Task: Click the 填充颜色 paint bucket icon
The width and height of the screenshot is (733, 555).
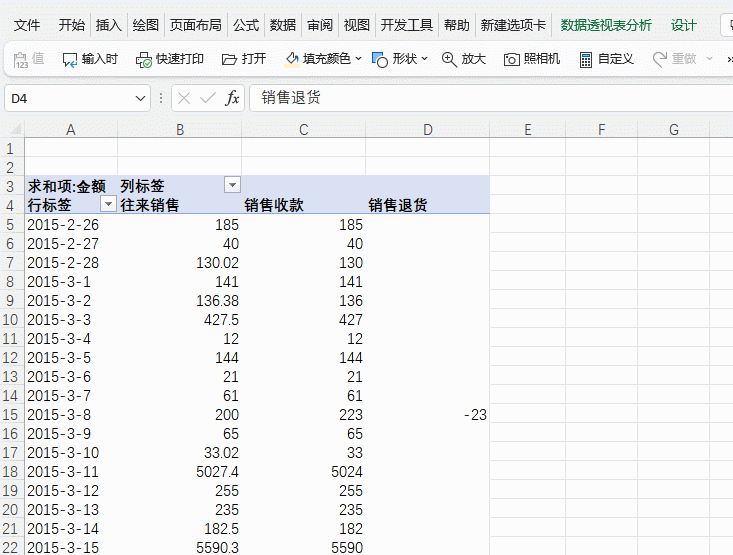Action: (292, 60)
